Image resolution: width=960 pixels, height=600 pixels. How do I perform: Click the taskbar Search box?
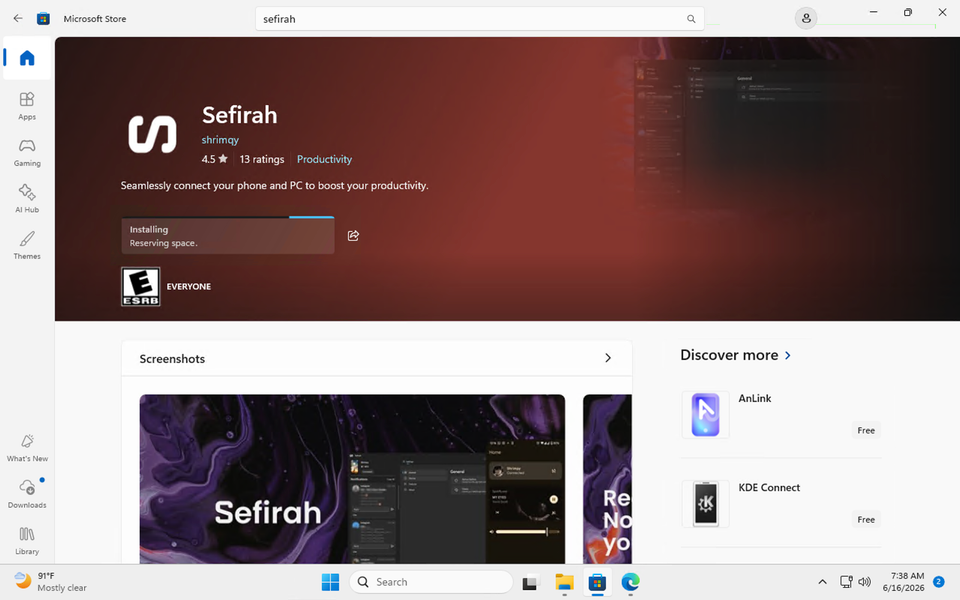click(x=431, y=582)
